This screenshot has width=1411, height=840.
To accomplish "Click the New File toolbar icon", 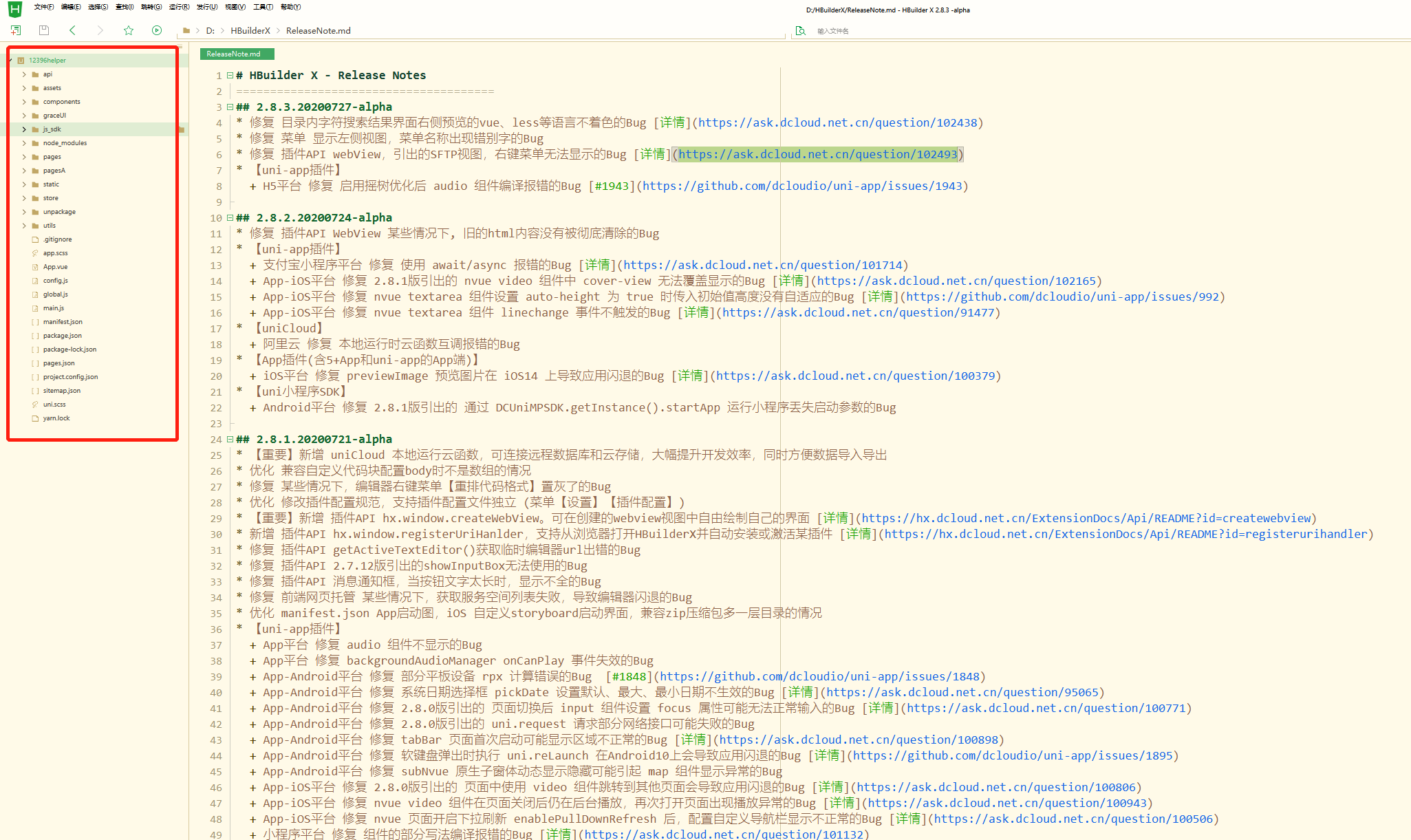I will point(16,30).
